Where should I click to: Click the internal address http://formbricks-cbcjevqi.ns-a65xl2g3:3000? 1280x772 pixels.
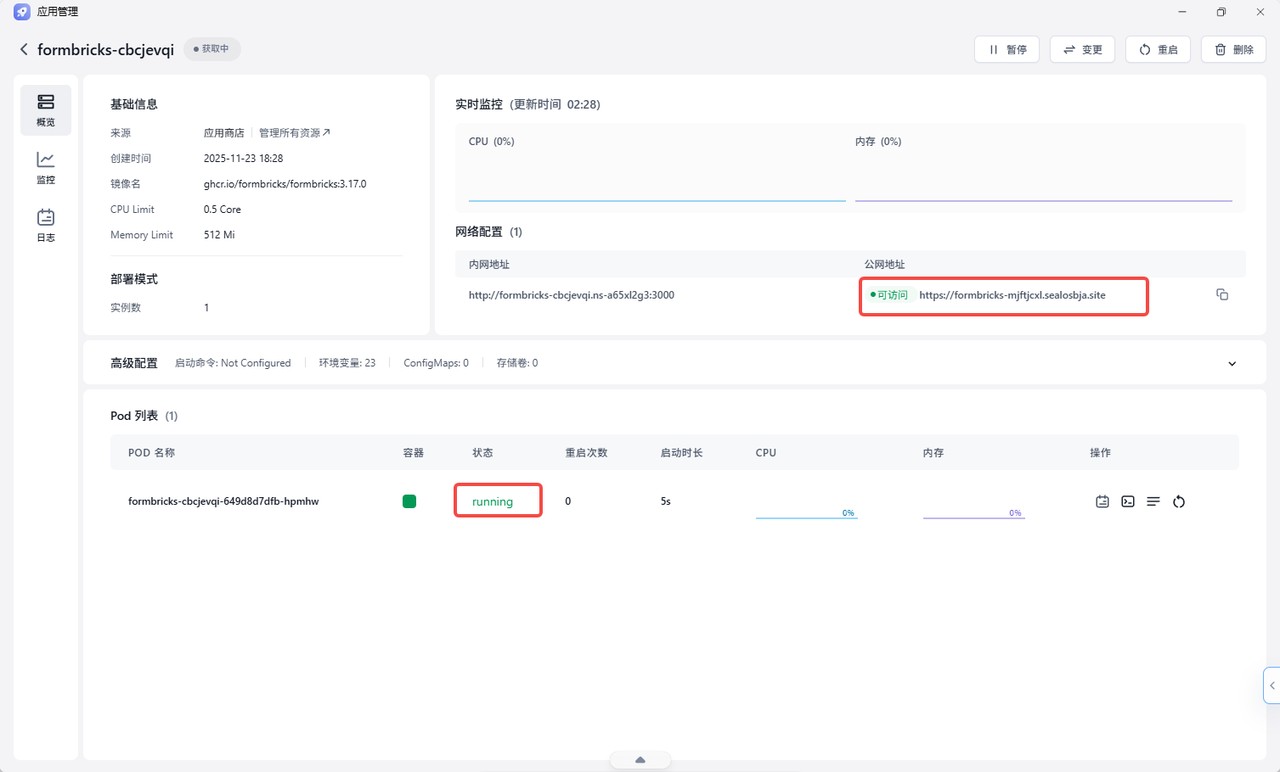pos(571,295)
